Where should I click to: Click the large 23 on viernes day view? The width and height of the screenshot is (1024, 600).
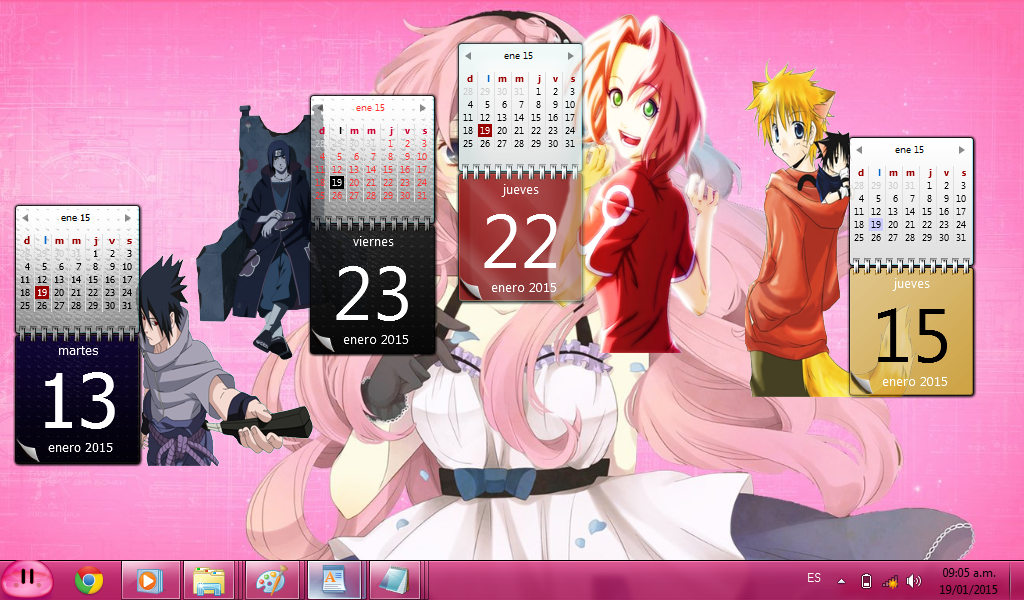(x=372, y=292)
